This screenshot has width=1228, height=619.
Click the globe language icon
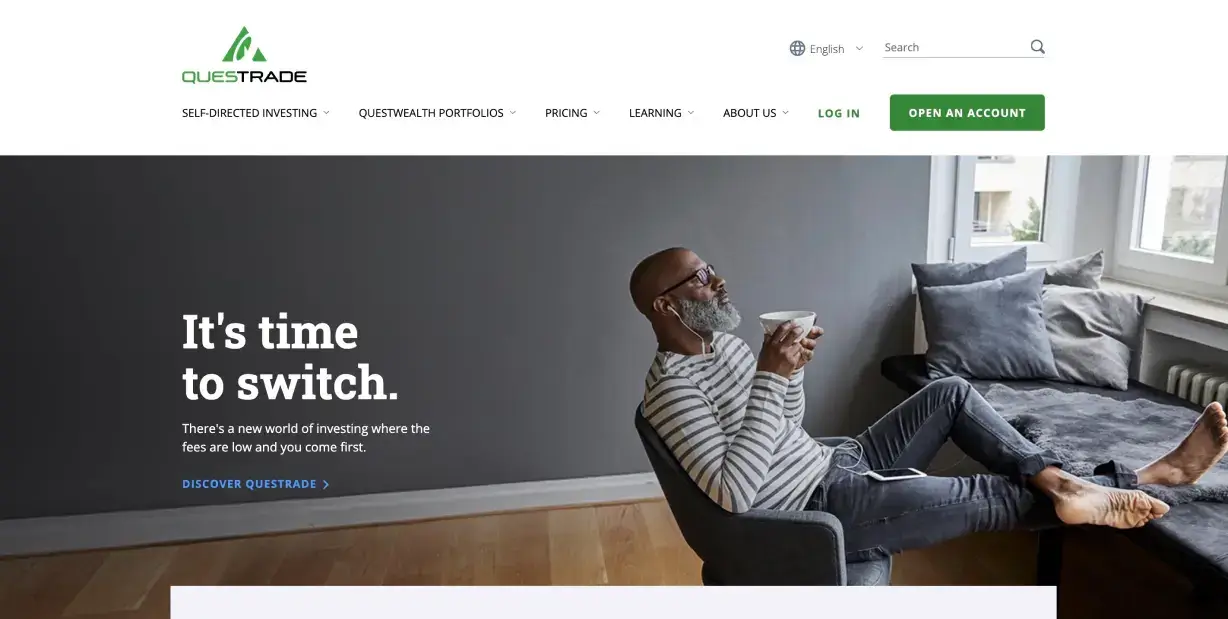pos(797,48)
